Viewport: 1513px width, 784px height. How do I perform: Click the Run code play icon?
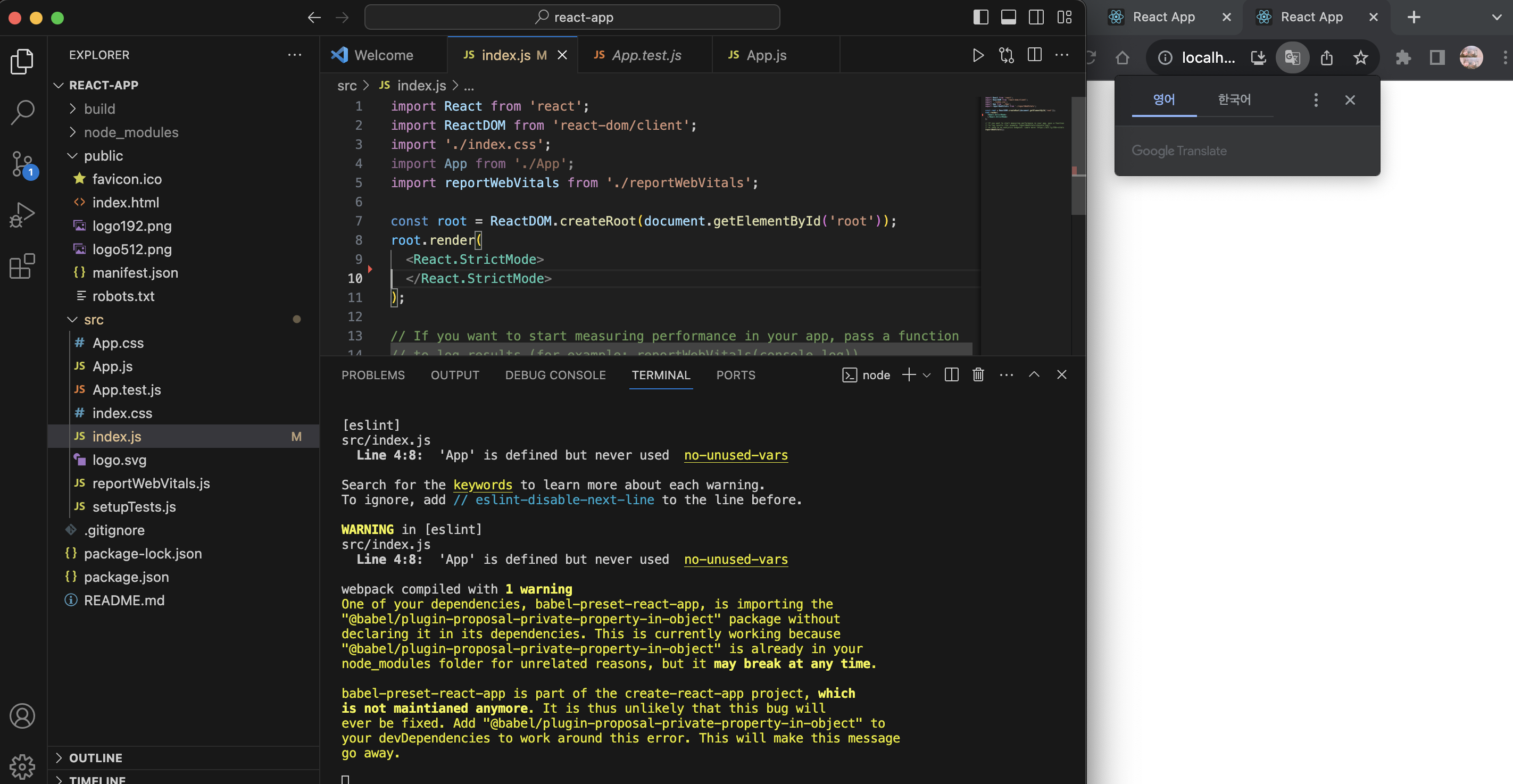click(x=978, y=55)
